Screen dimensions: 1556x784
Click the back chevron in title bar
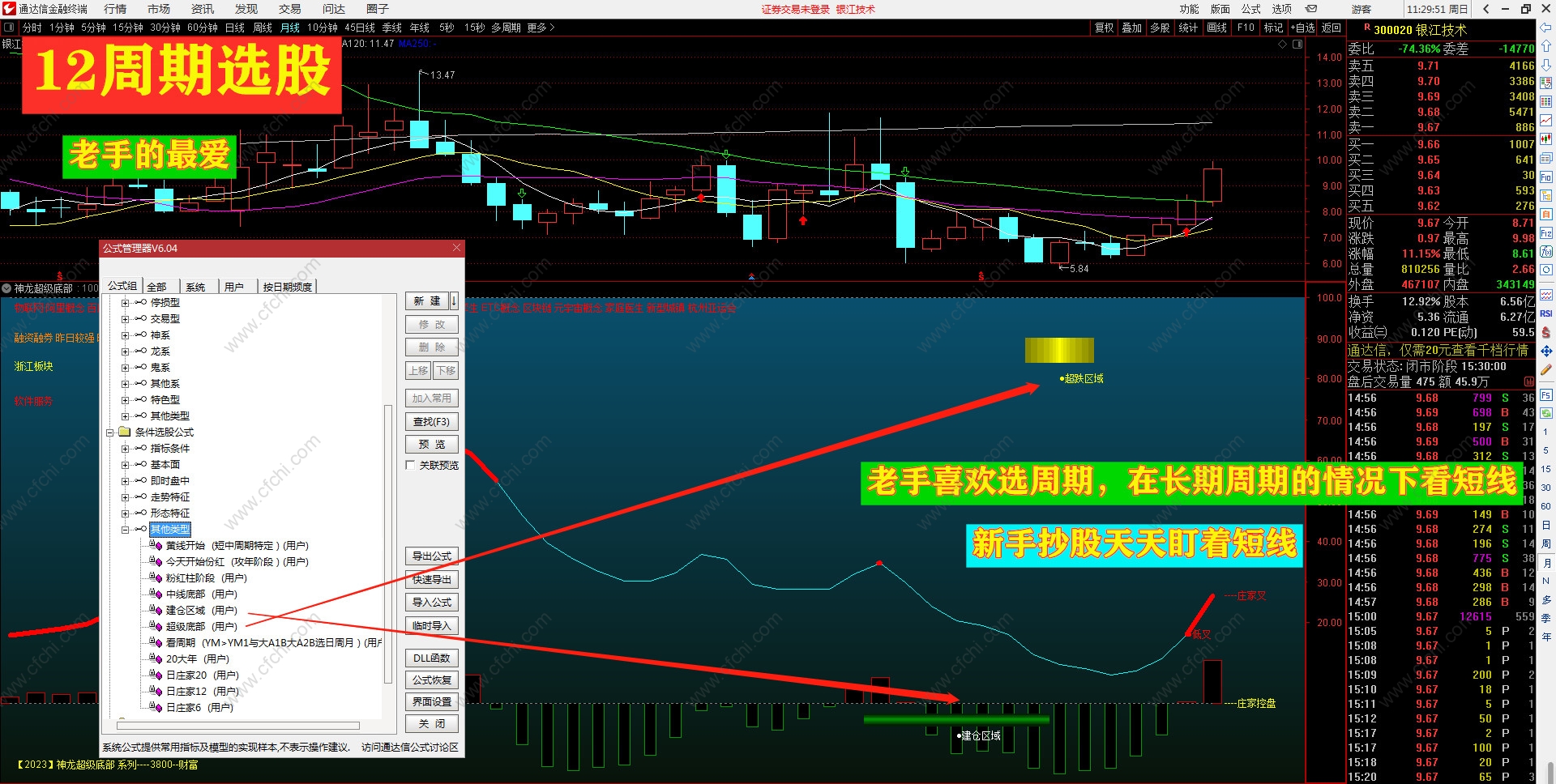pyautogui.click(x=1485, y=9)
